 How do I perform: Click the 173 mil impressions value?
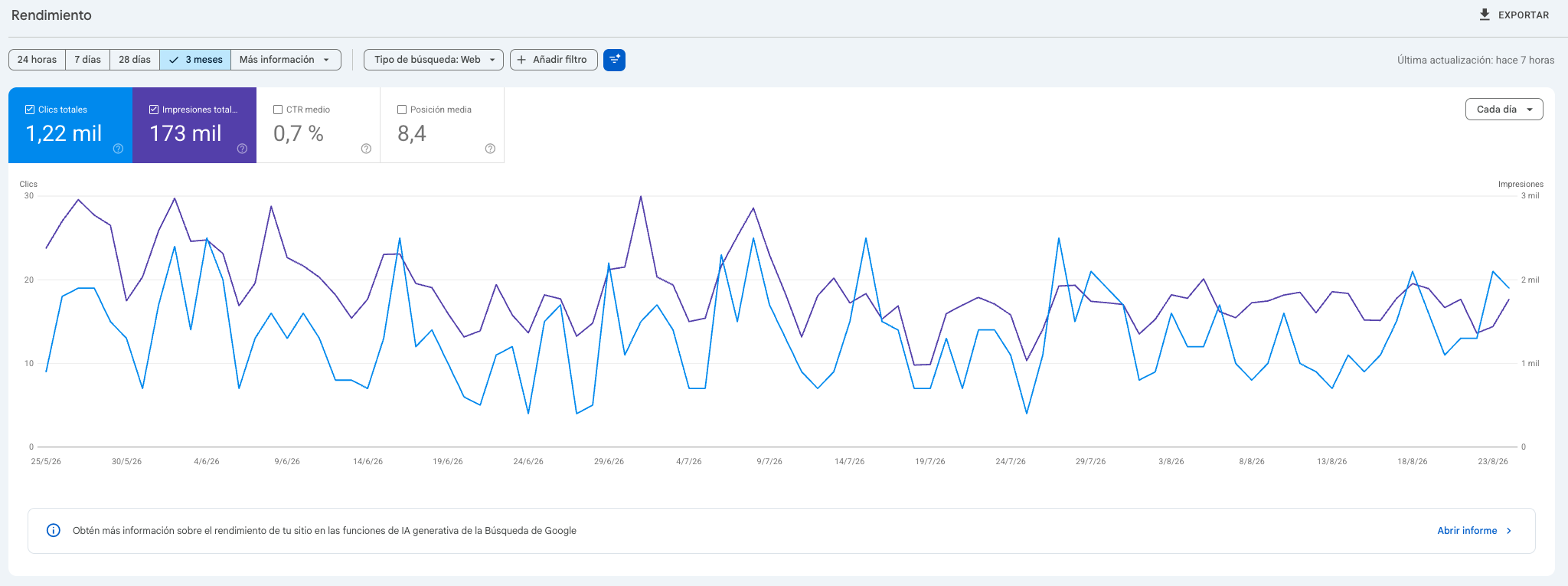point(185,133)
